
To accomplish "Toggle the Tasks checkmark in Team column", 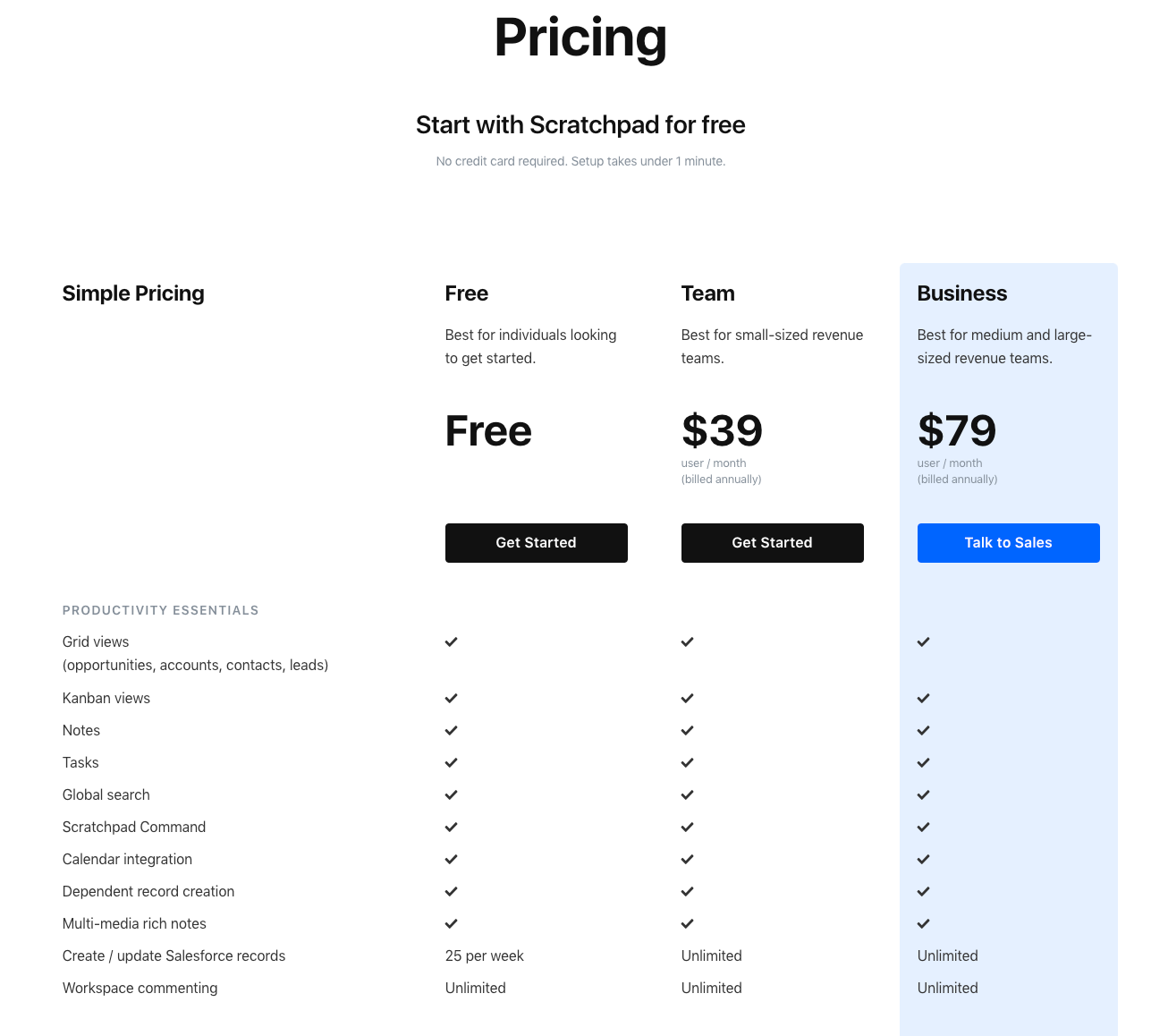I will (x=687, y=762).
